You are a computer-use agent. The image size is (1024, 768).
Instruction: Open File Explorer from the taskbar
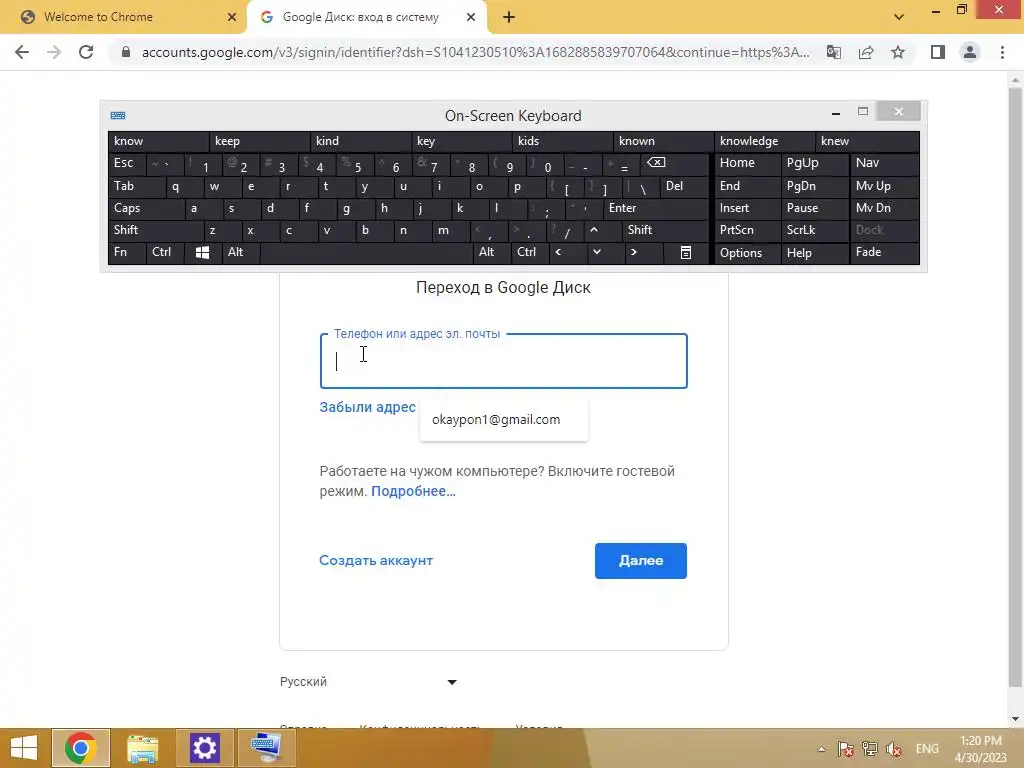click(x=142, y=748)
